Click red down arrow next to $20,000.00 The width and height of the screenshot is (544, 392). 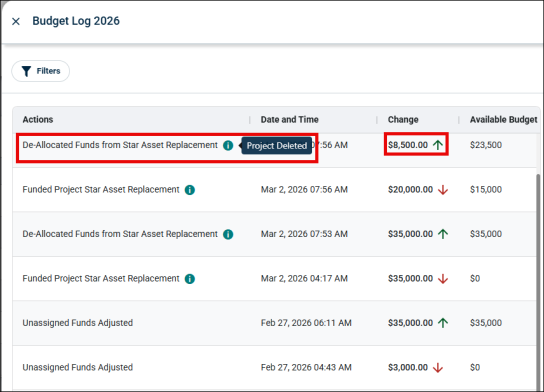pyautogui.click(x=443, y=190)
